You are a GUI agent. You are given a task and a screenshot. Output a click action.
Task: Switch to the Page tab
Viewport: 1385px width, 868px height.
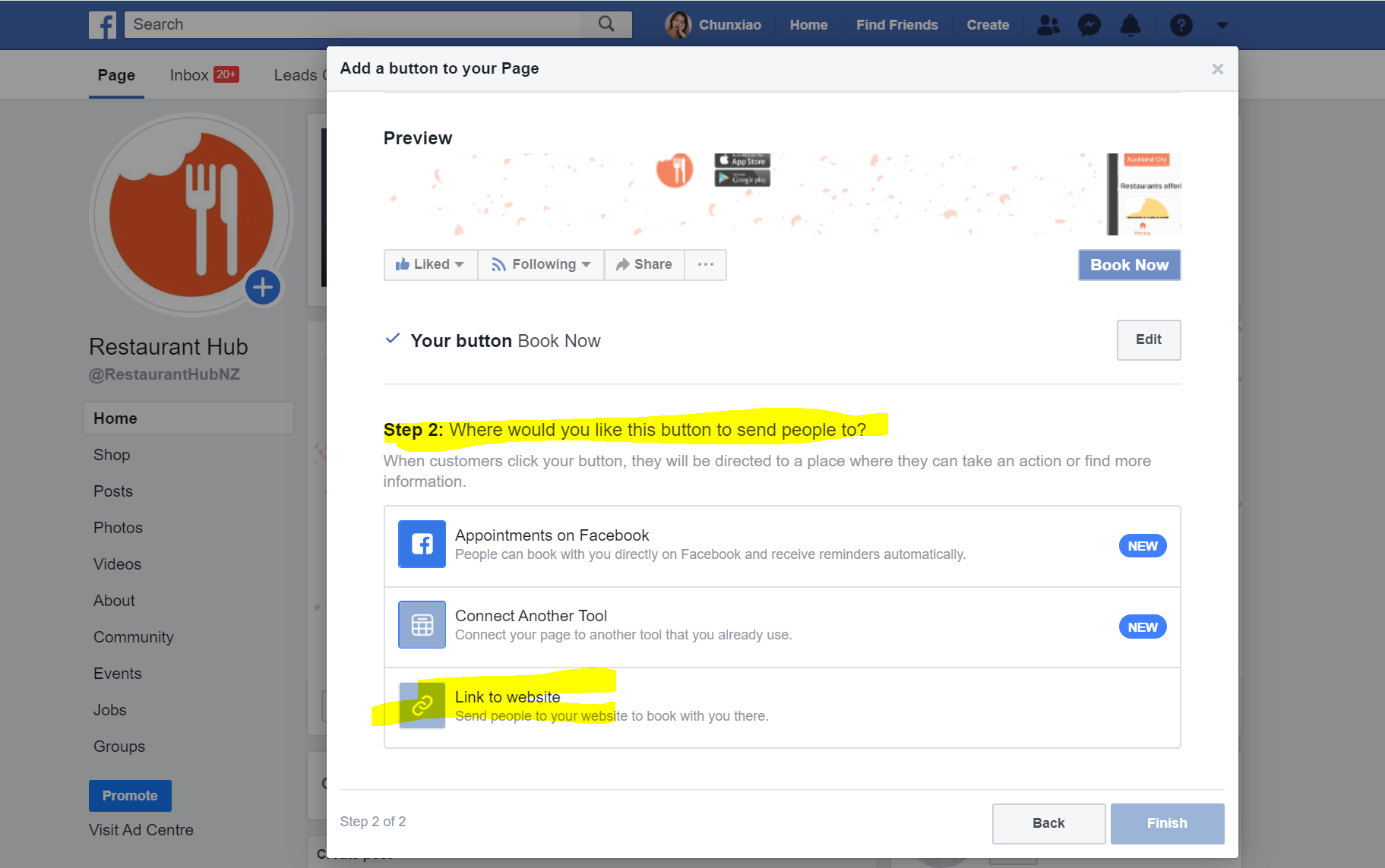click(x=116, y=75)
